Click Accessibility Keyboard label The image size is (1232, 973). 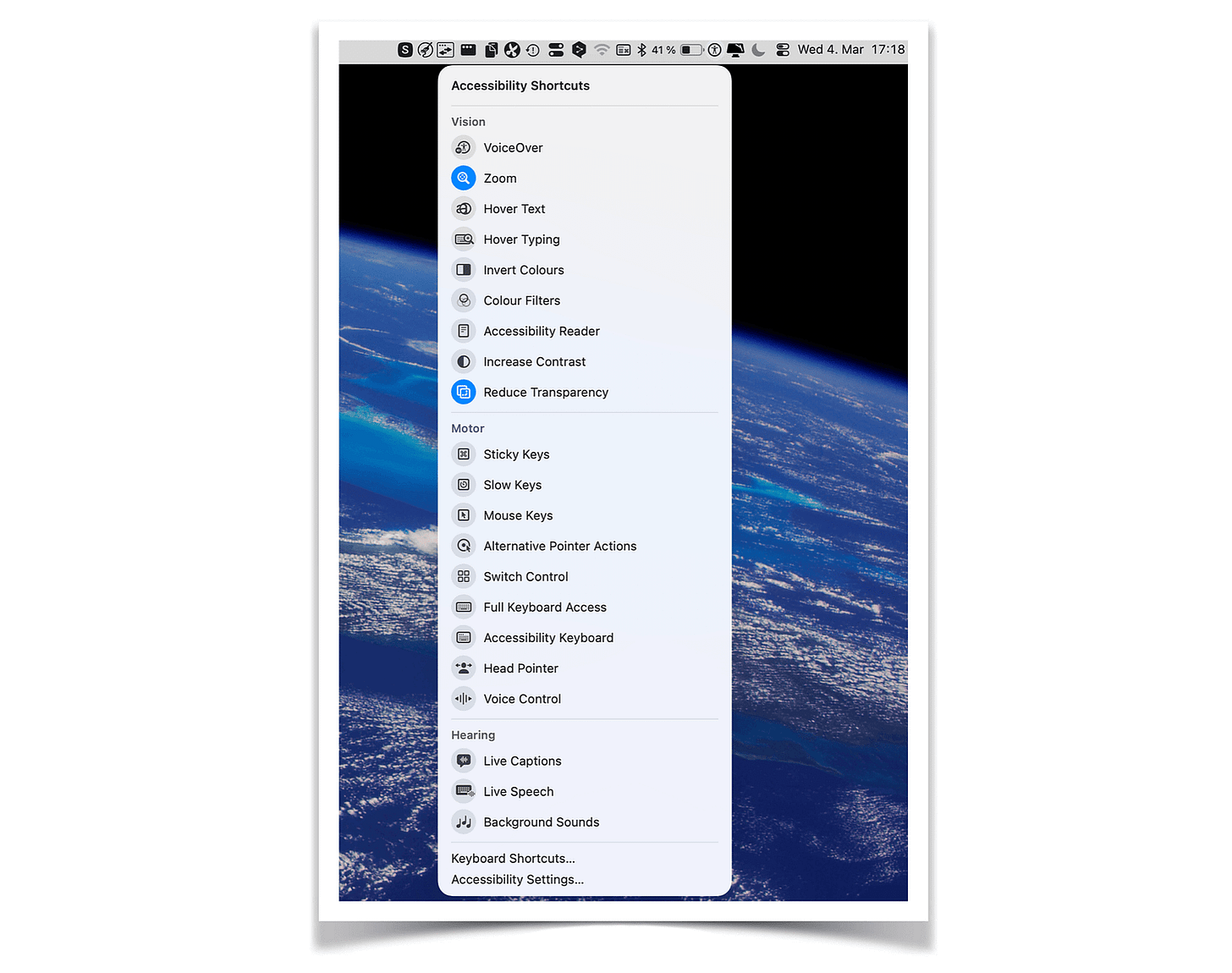[548, 638]
